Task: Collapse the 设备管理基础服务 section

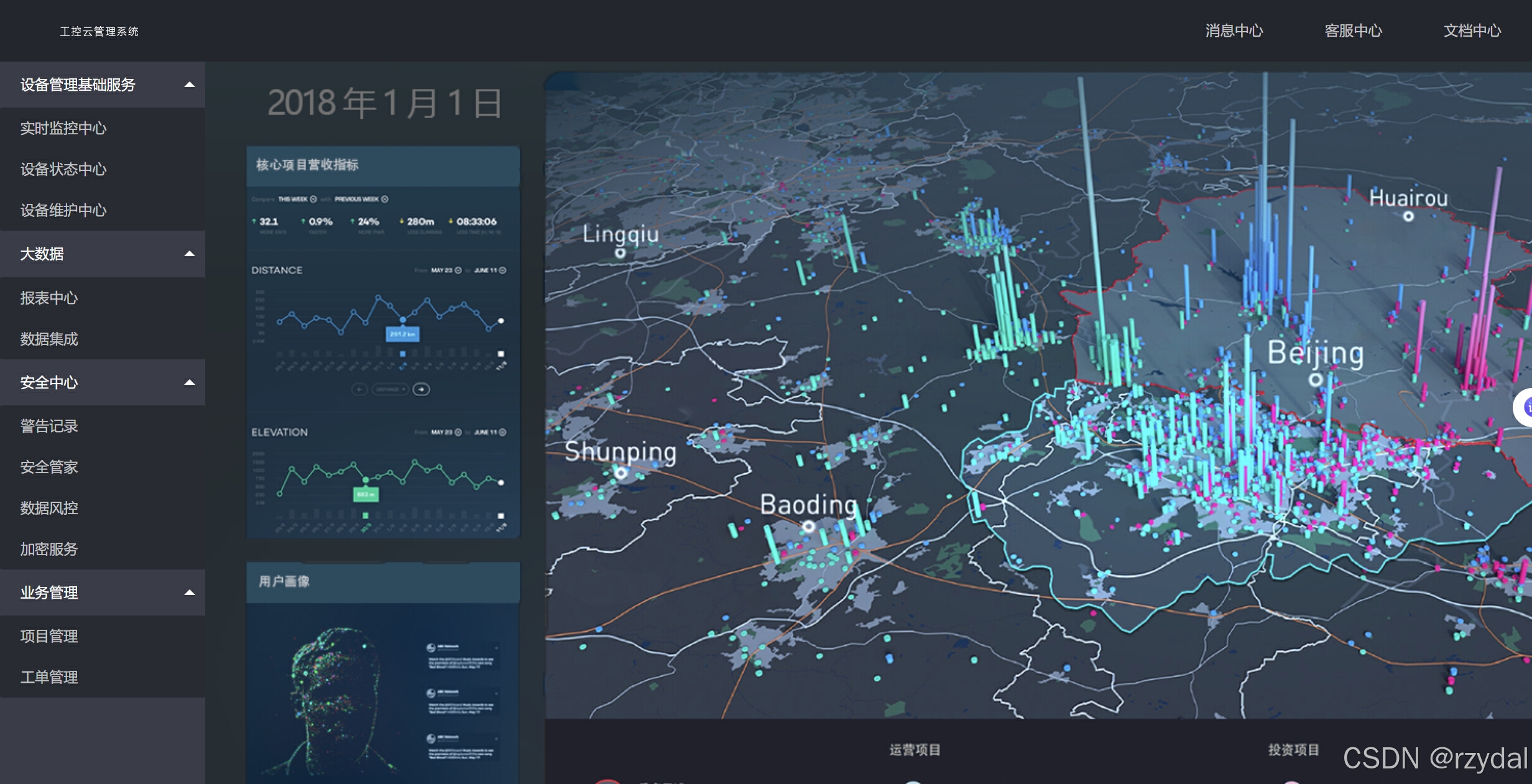Action: click(x=190, y=85)
